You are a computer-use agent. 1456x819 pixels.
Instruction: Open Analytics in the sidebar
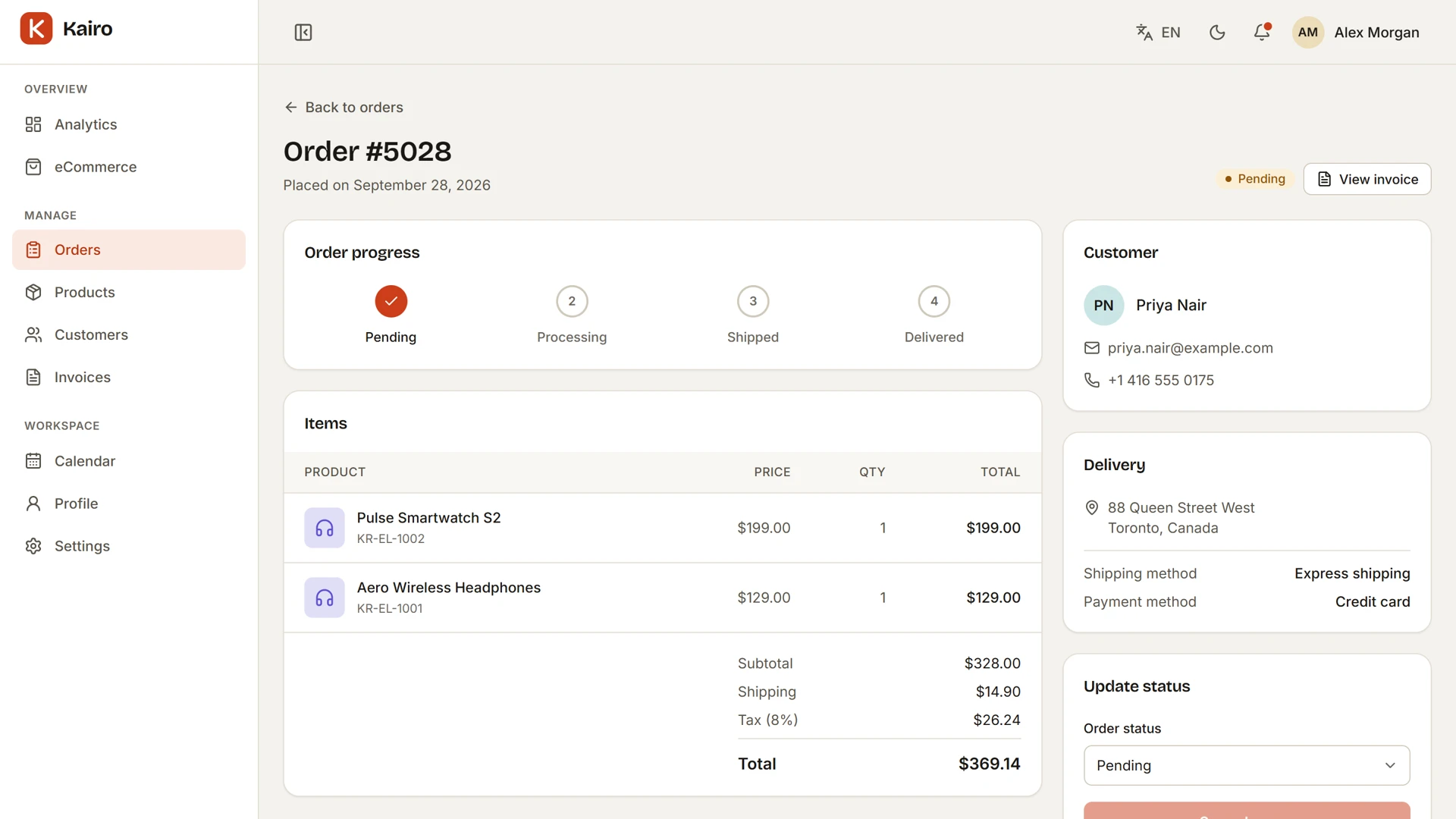[x=129, y=124]
